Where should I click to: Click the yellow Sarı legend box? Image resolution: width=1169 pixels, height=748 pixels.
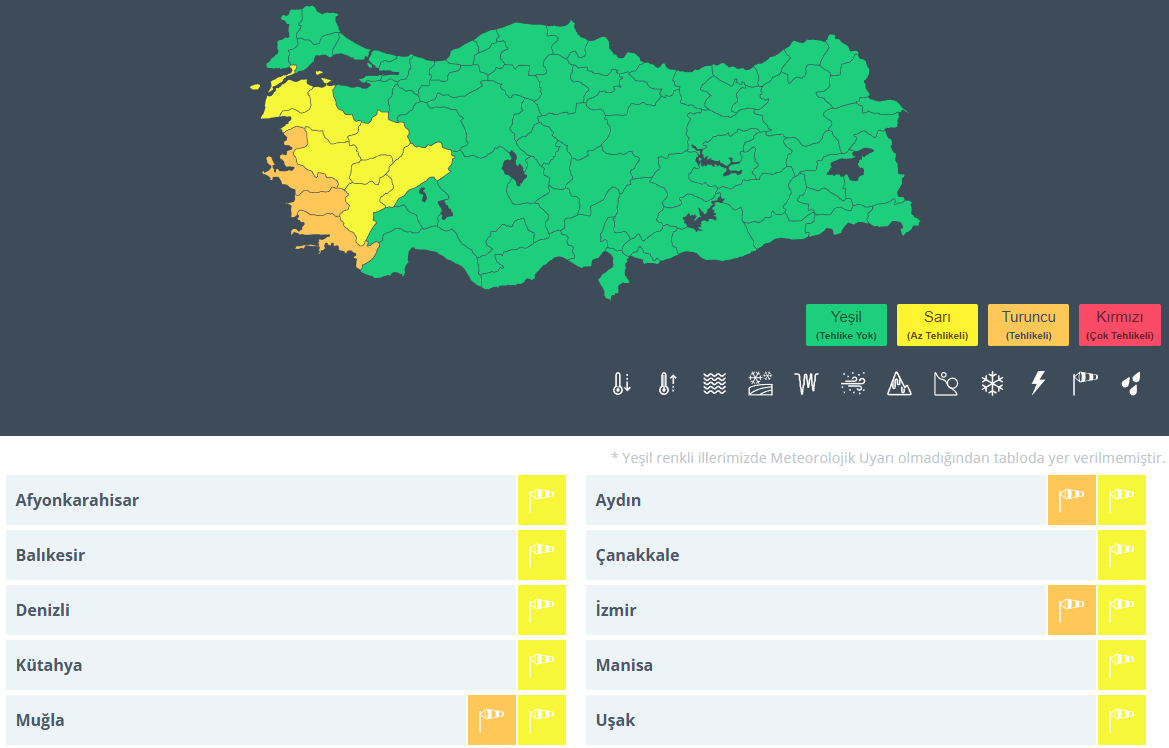coord(937,324)
